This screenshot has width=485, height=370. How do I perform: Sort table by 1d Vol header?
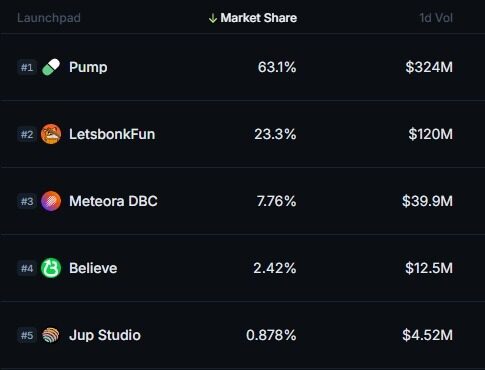[436, 18]
